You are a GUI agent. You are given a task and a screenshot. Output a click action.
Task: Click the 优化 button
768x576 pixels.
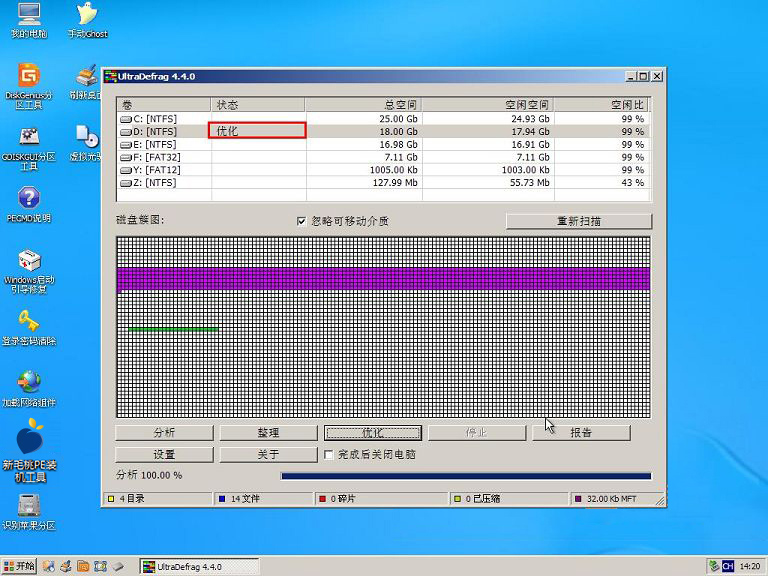coord(373,433)
